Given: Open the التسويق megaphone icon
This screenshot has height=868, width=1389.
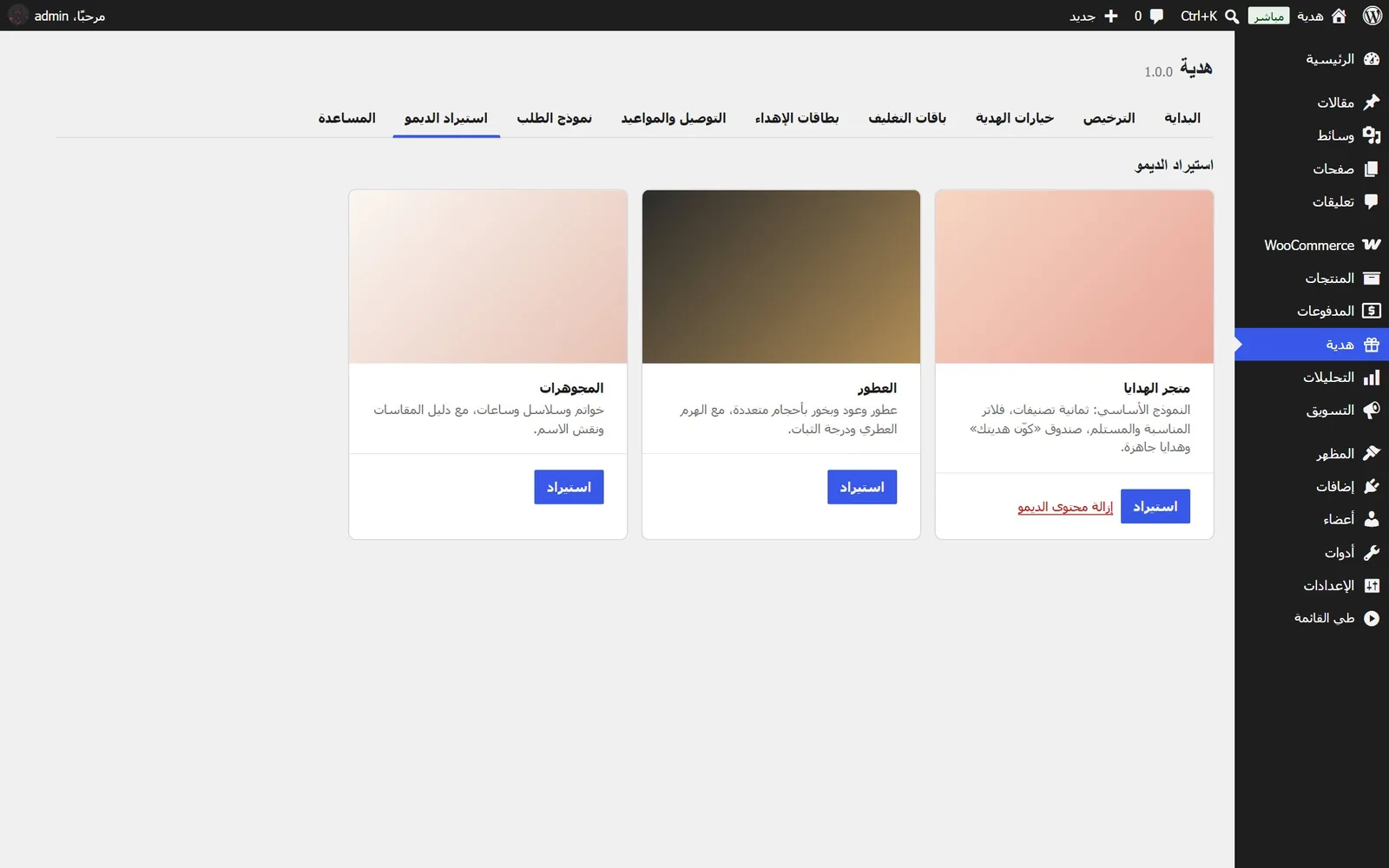Looking at the screenshot, I should click(x=1372, y=411).
